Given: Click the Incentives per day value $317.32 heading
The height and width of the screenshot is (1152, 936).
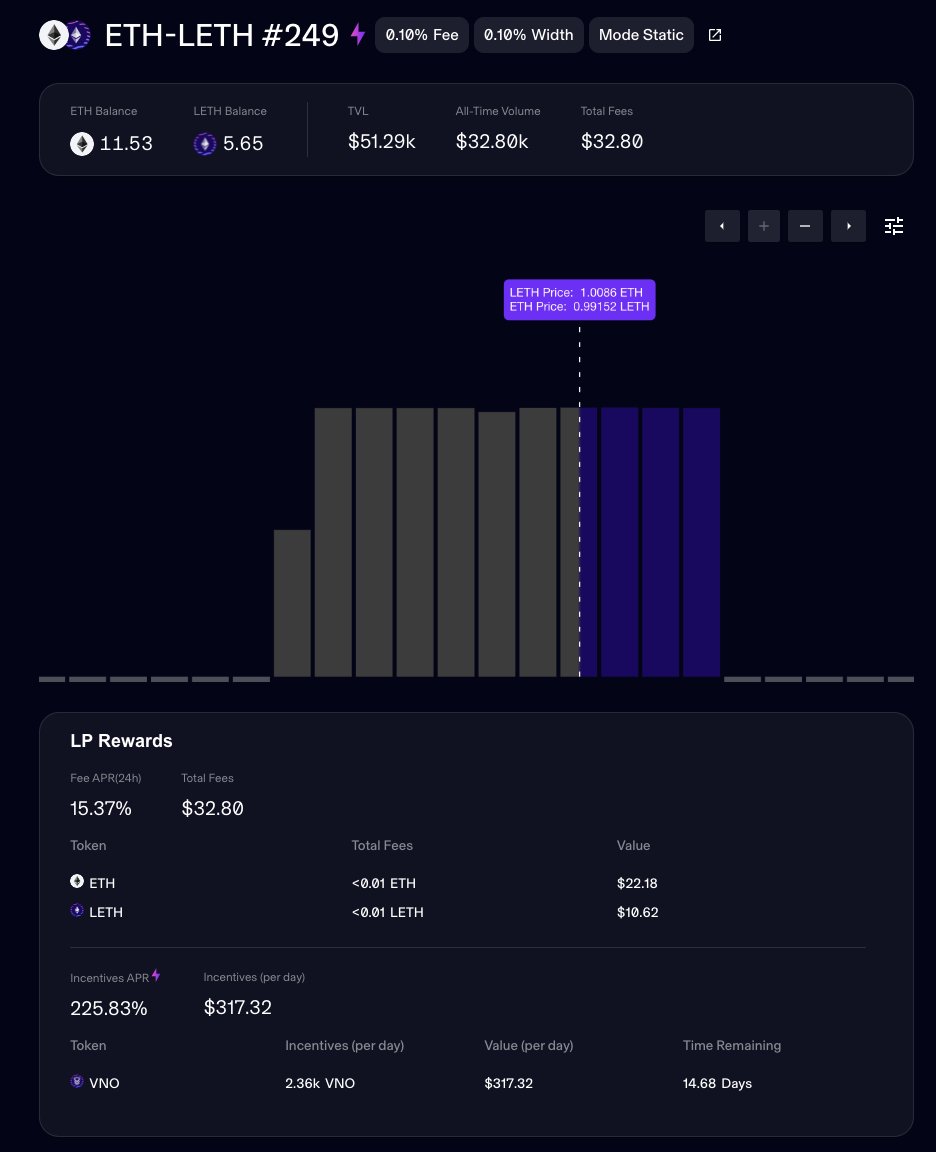Looking at the screenshot, I should 237,1007.
